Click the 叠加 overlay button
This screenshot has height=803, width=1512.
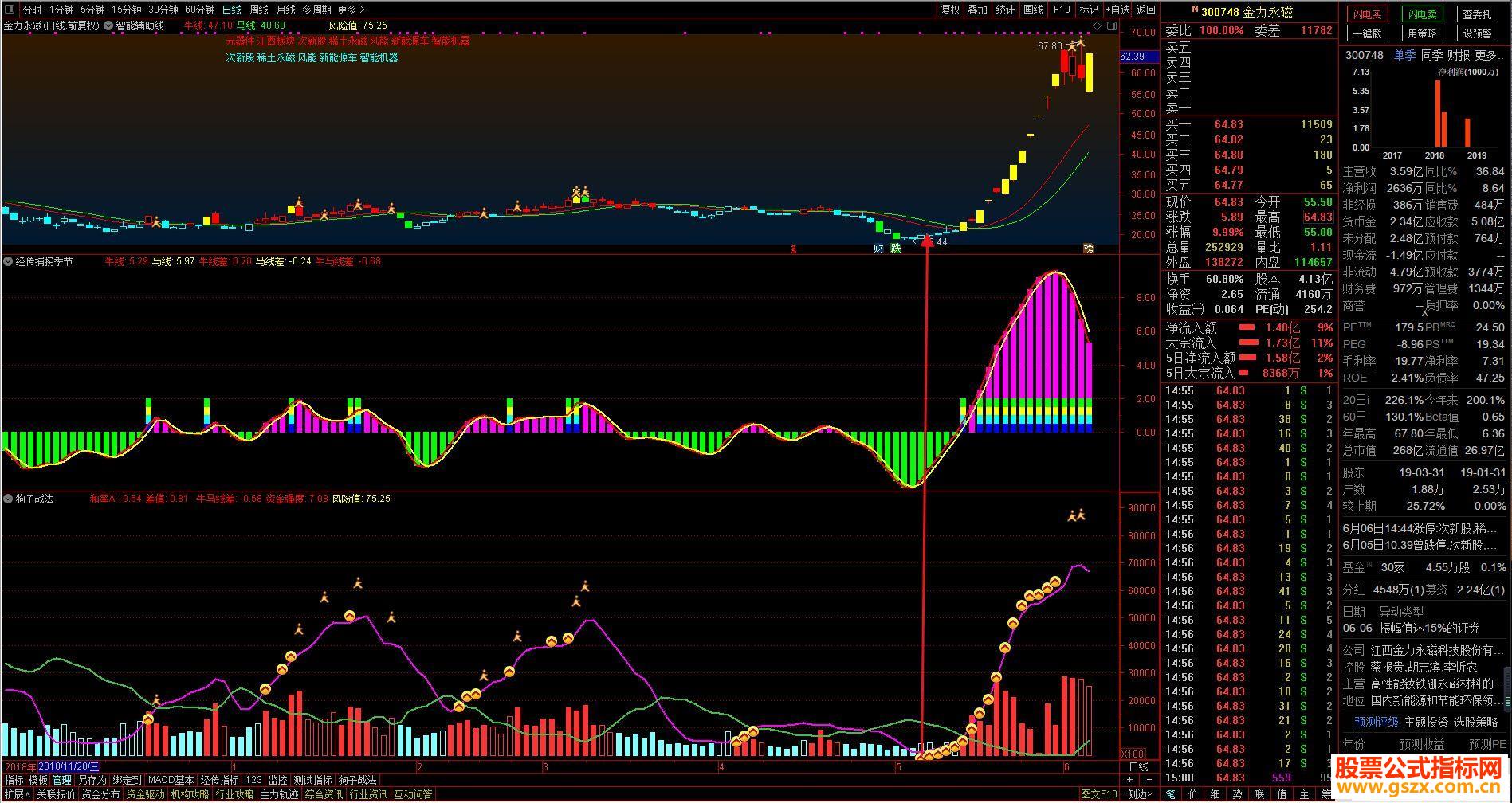[x=977, y=10]
